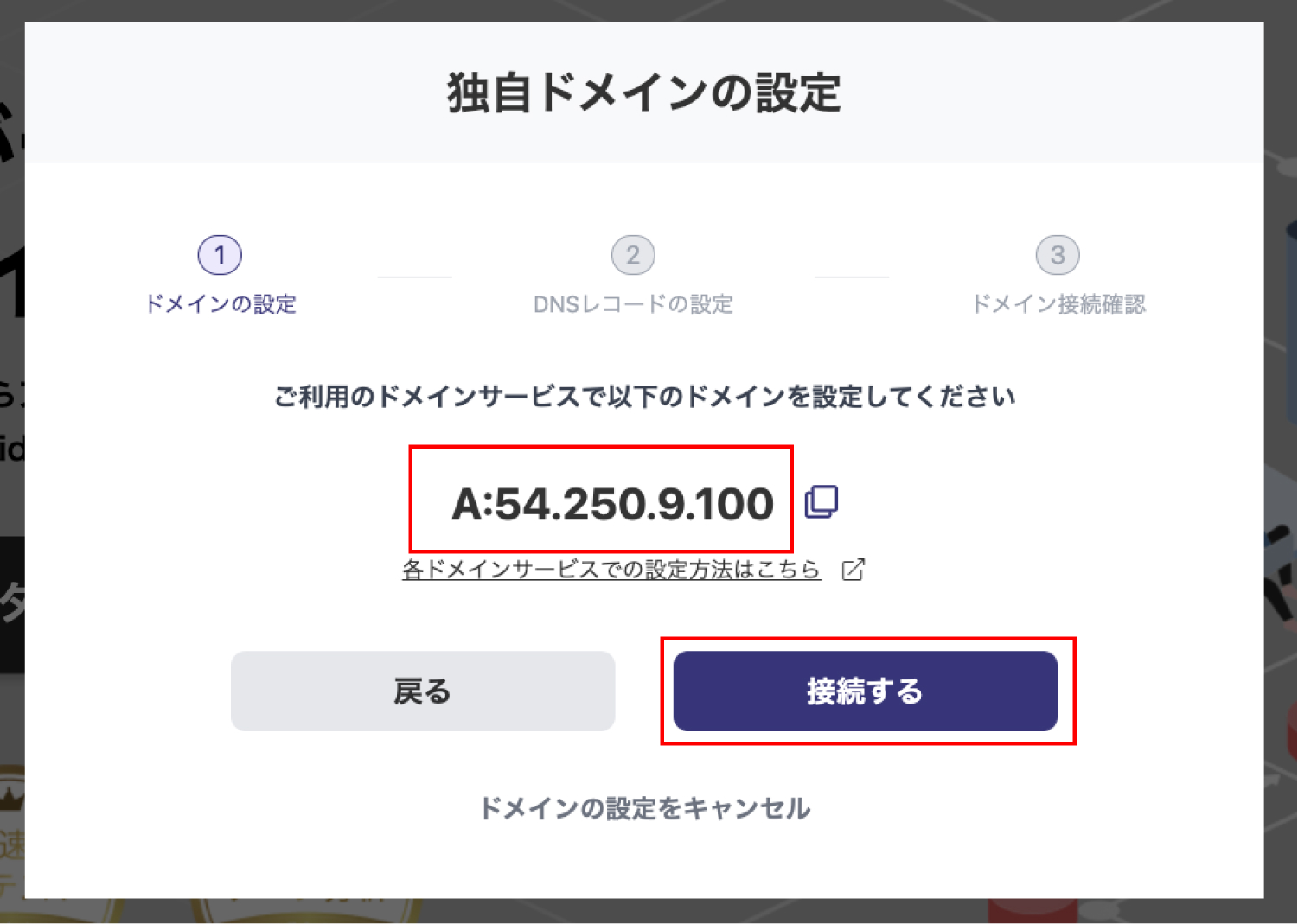The height and width of the screenshot is (924, 1298).
Task: Click the ご利用のドメインサービス instruction text
Action: [x=644, y=397]
